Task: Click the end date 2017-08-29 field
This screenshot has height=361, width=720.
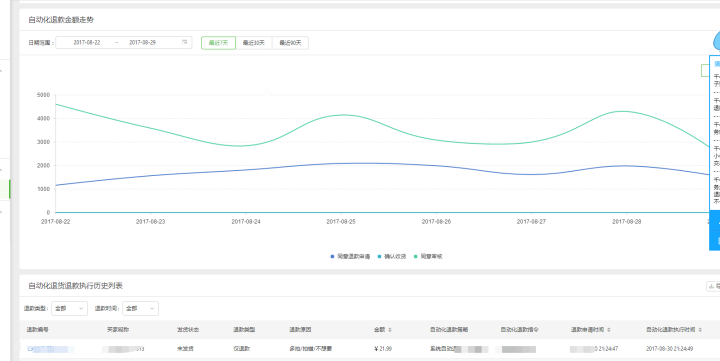Action: tap(142, 43)
